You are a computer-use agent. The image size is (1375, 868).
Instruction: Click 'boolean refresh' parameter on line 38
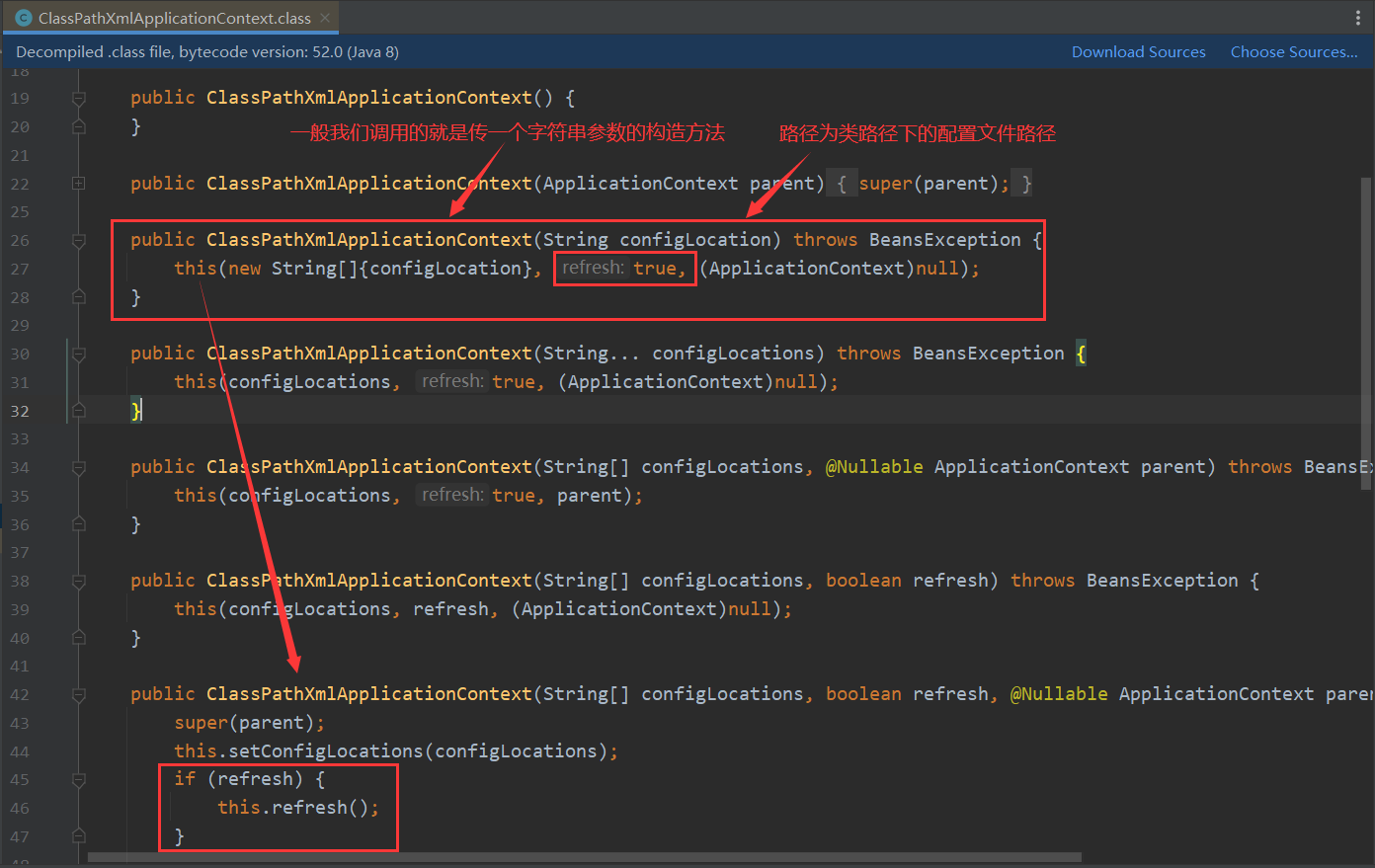[x=906, y=581]
